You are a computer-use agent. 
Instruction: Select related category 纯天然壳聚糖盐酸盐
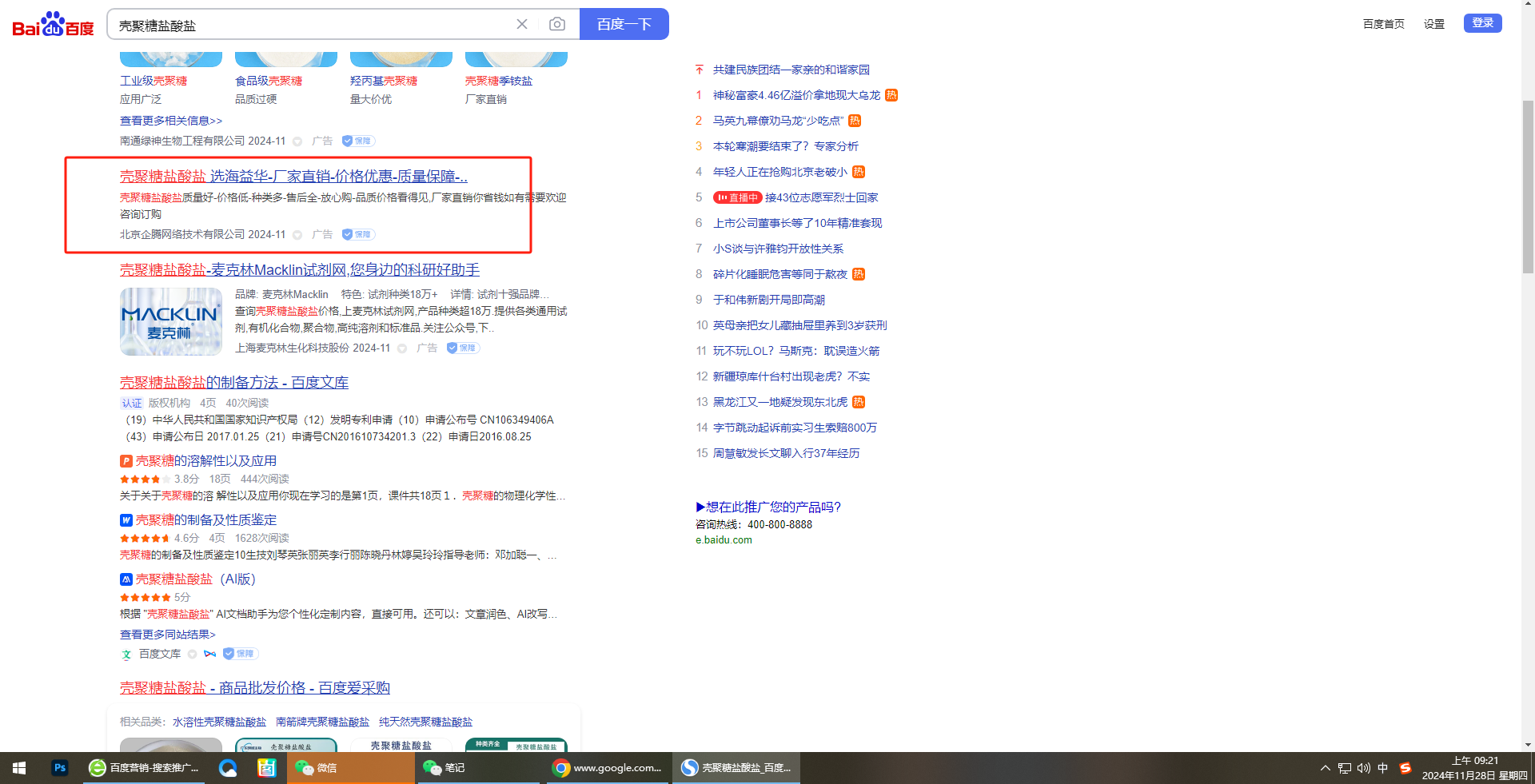coord(425,722)
